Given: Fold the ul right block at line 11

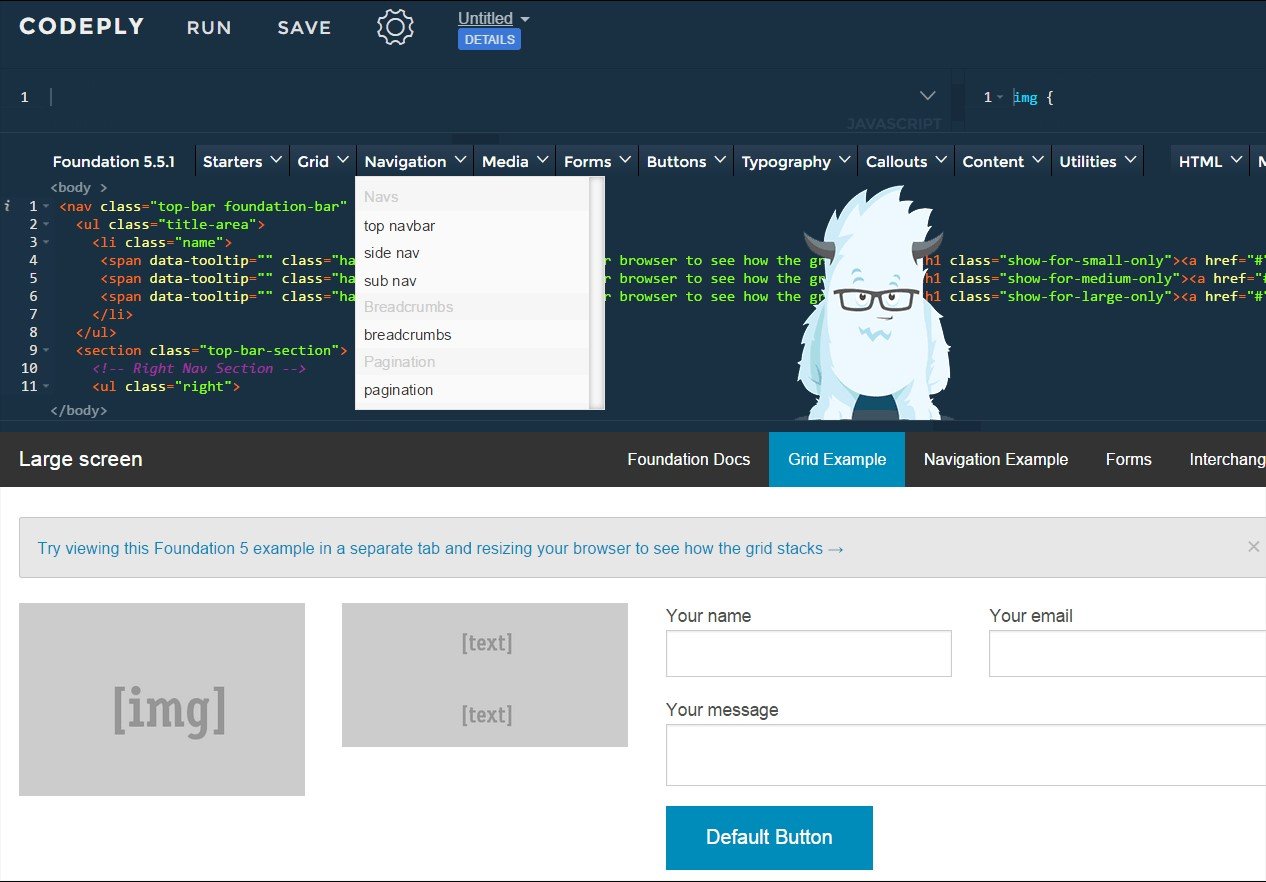Looking at the screenshot, I should (46, 386).
